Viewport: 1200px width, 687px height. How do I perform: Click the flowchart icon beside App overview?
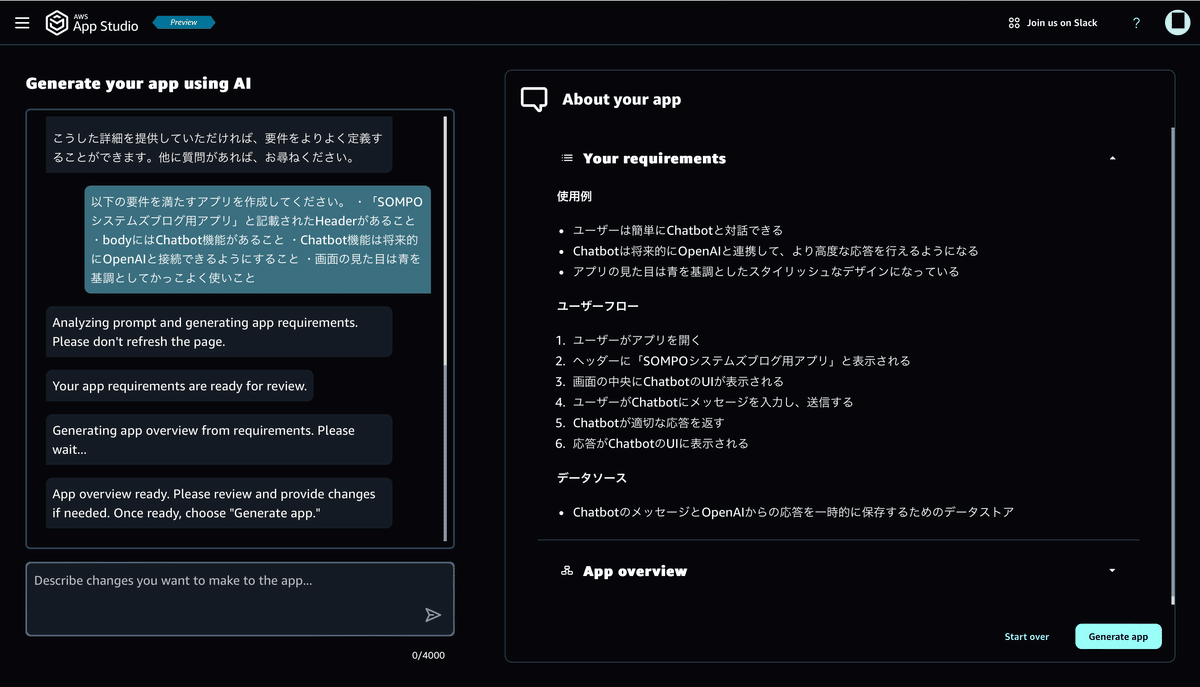click(565, 571)
